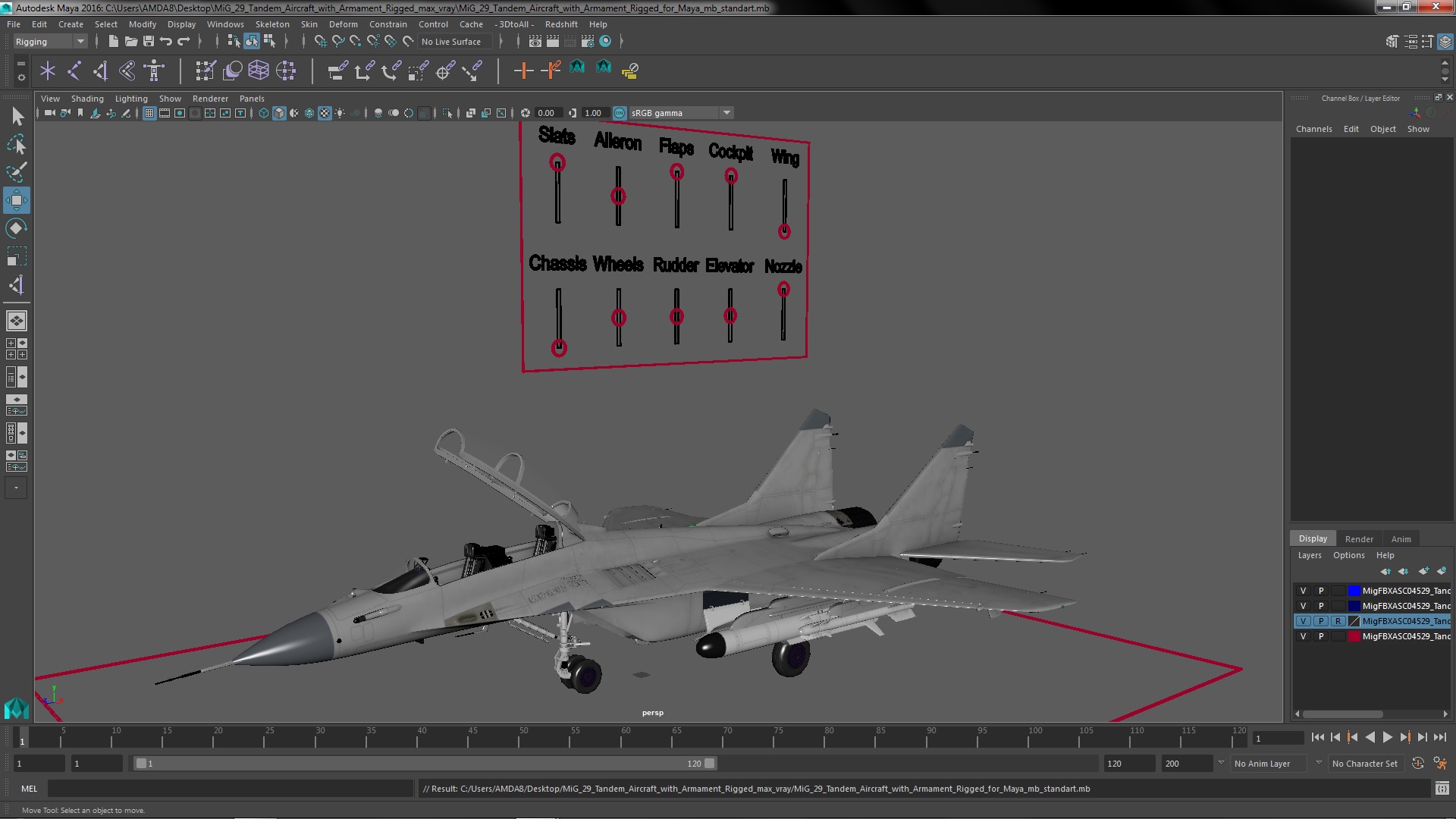
Task: Open layer editor Options menu
Action: pyautogui.click(x=1348, y=555)
